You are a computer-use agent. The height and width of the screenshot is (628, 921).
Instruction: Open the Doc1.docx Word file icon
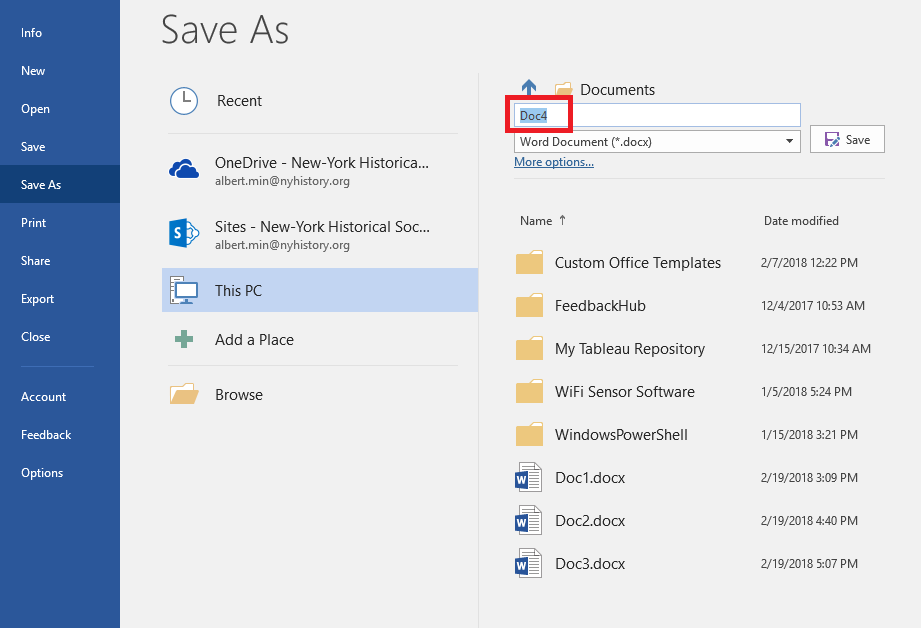(527, 478)
